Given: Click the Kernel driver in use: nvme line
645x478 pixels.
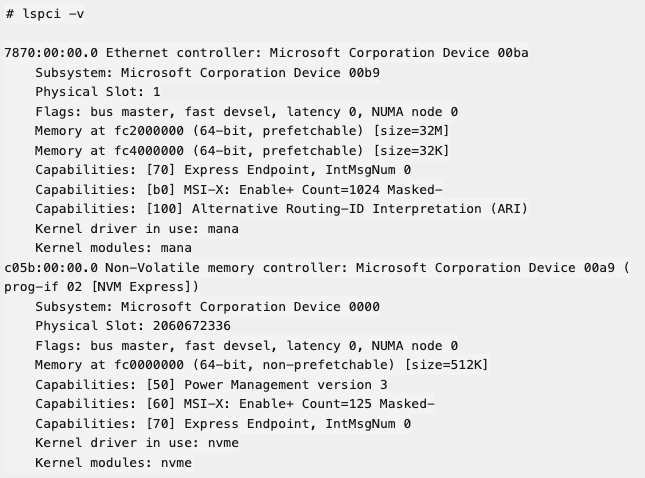Looking at the screenshot, I should (x=136, y=443).
